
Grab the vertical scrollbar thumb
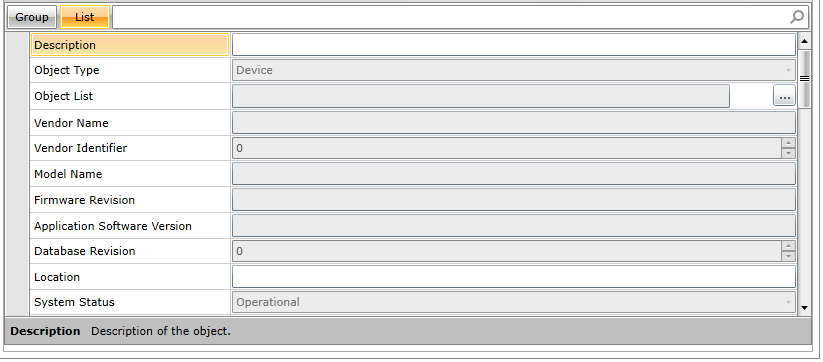[804, 79]
